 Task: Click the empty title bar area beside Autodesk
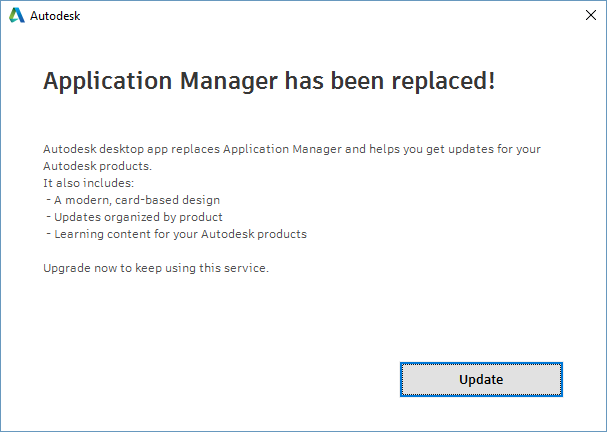(x=329, y=15)
